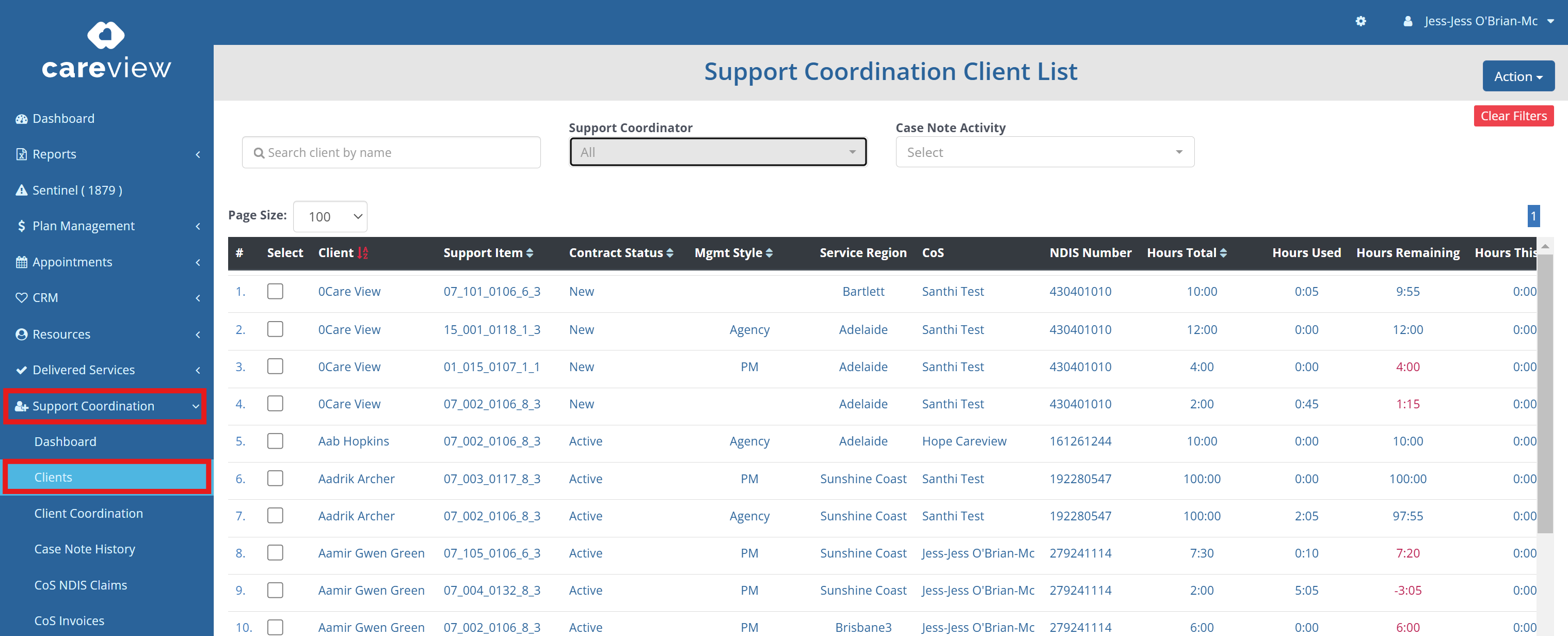Open client Aab Hopkins link
Screen dimensions: 1568x636
(x=353, y=441)
